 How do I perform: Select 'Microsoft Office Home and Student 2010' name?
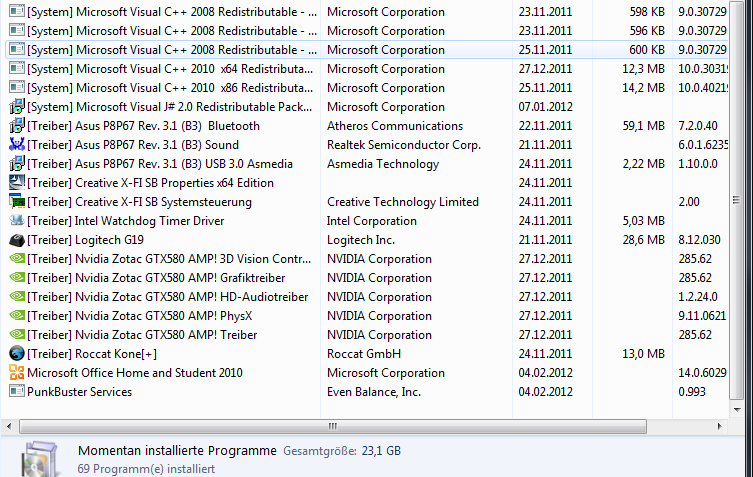135,373
